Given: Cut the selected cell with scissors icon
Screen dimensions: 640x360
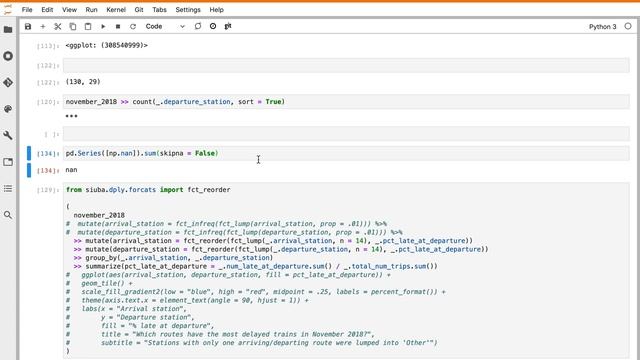Looking at the screenshot, I should 58,27.
